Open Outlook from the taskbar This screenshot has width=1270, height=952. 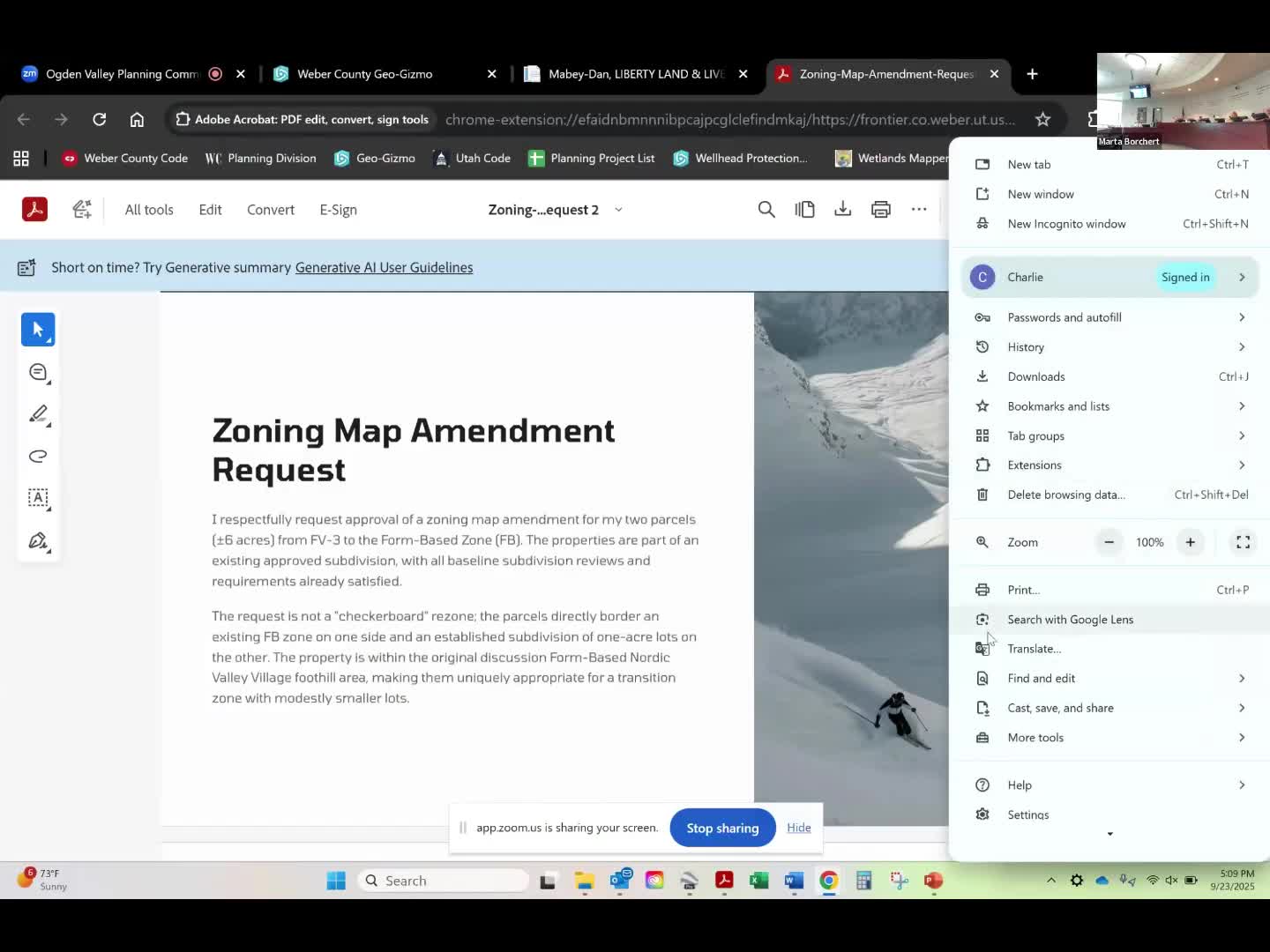(620, 881)
